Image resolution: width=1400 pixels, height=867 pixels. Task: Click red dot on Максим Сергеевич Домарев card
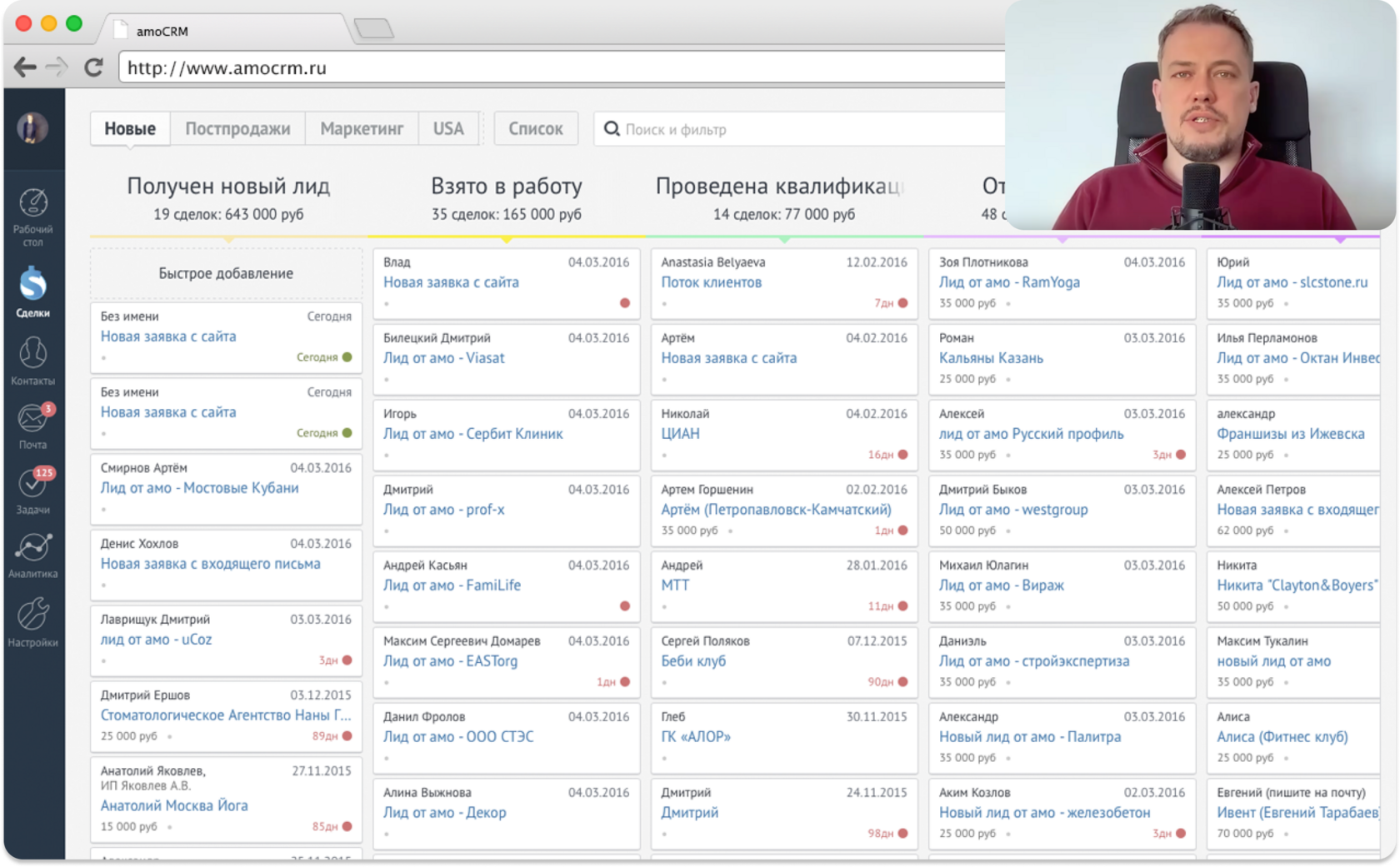tap(625, 682)
